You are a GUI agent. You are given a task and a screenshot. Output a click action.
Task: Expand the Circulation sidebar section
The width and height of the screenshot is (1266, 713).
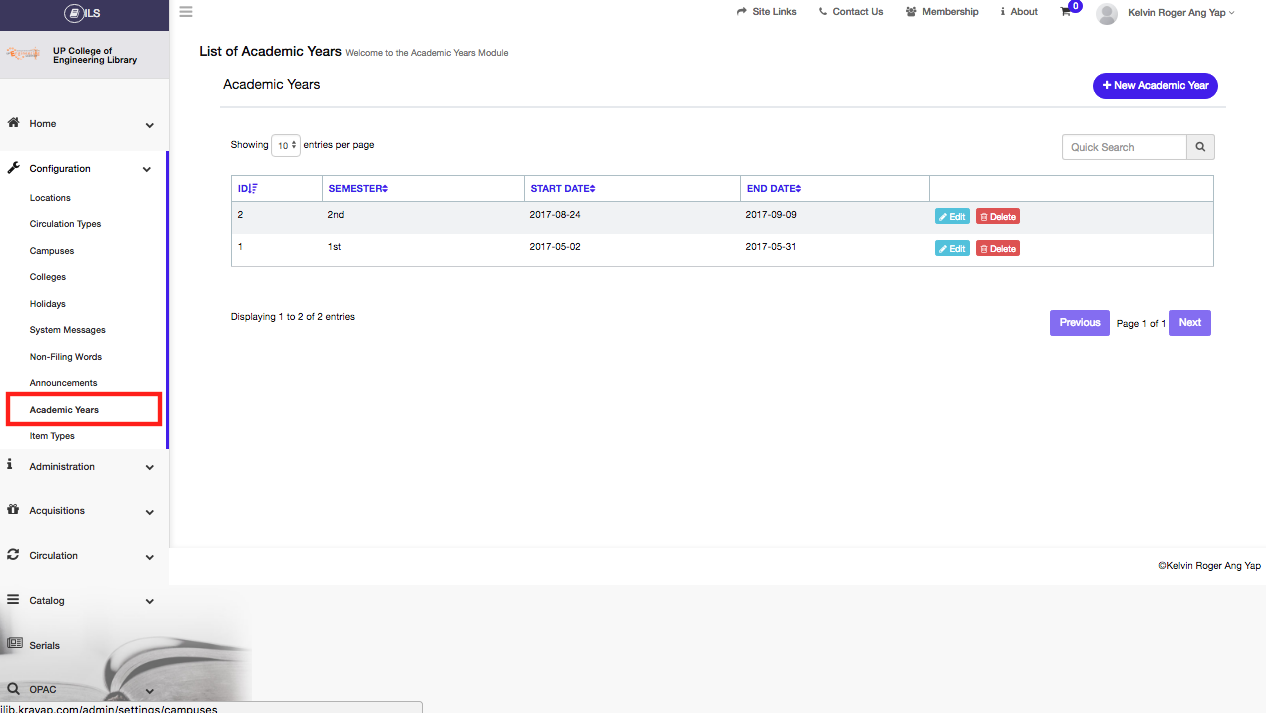pos(80,556)
